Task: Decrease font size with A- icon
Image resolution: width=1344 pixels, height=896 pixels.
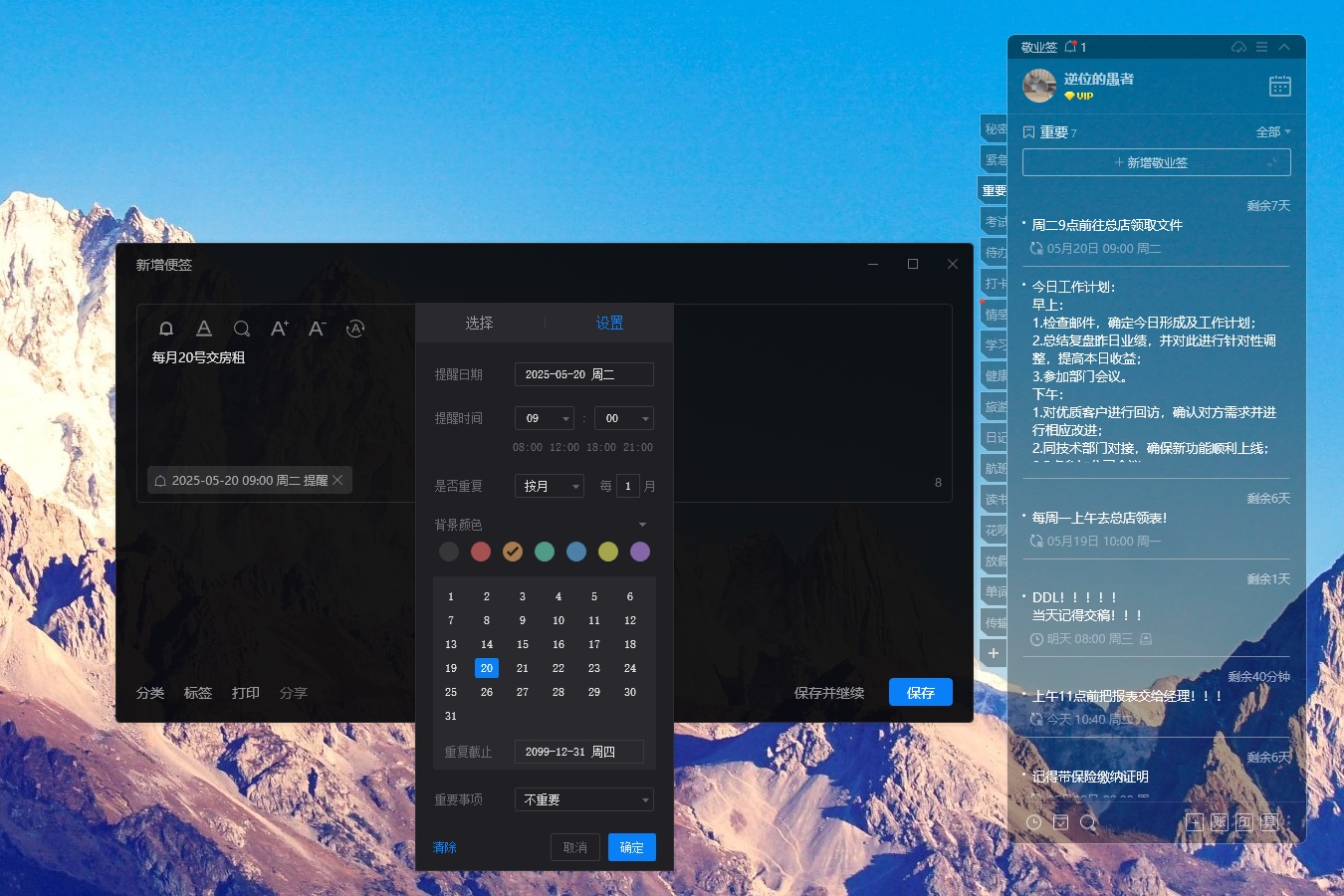Action: pos(317,329)
